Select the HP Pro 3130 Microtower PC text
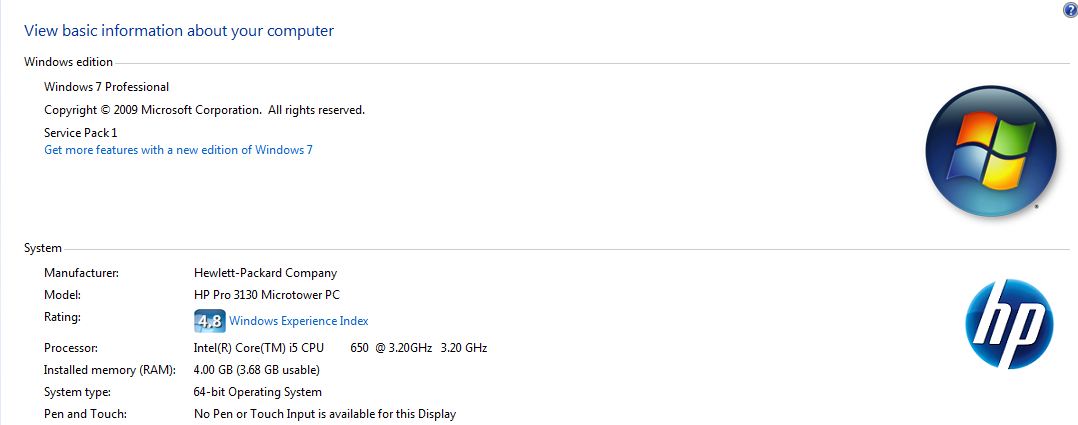This screenshot has width=1078, height=425. [x=267, y=295]
